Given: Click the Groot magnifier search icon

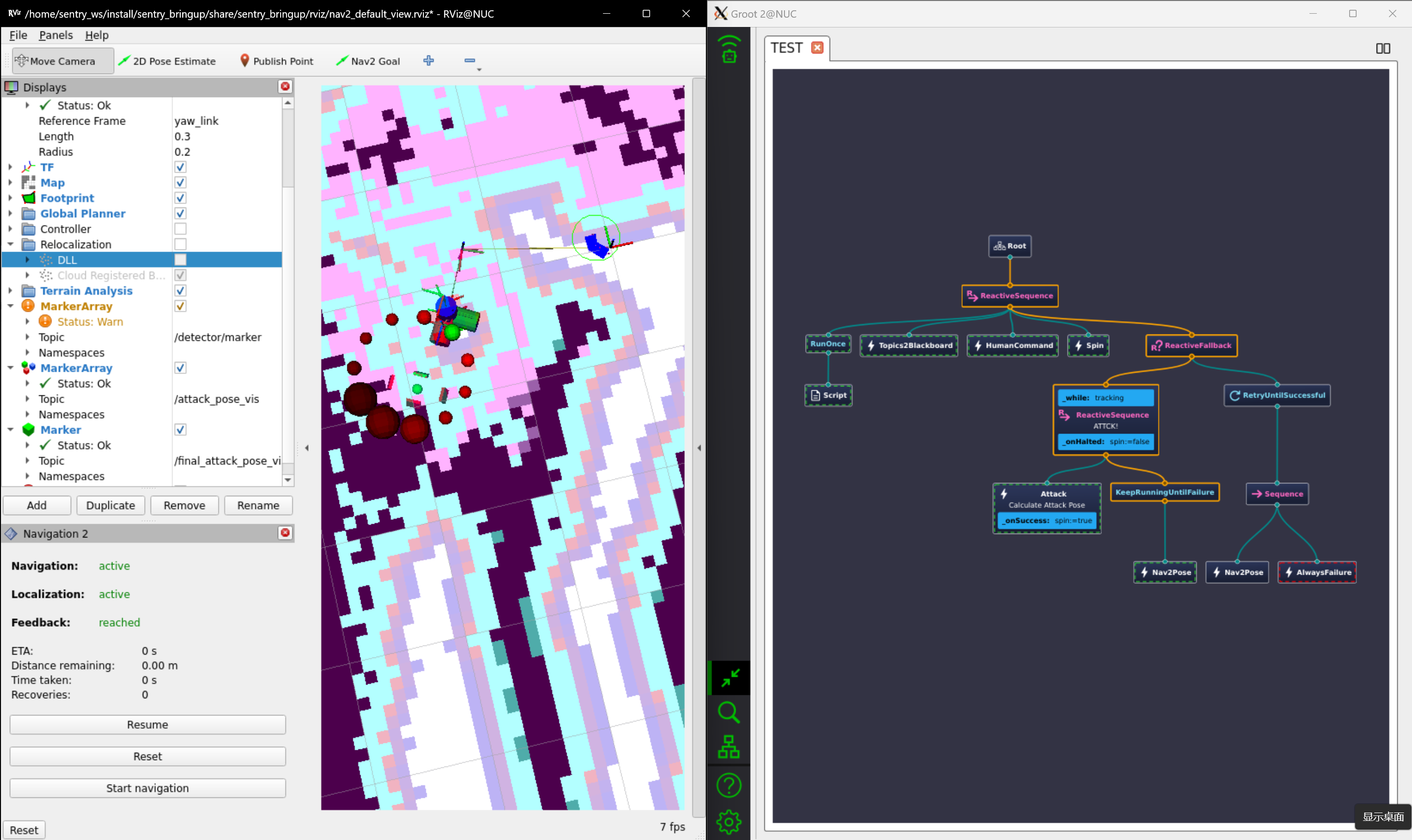Looking at the screenshot, I should 729,713.
